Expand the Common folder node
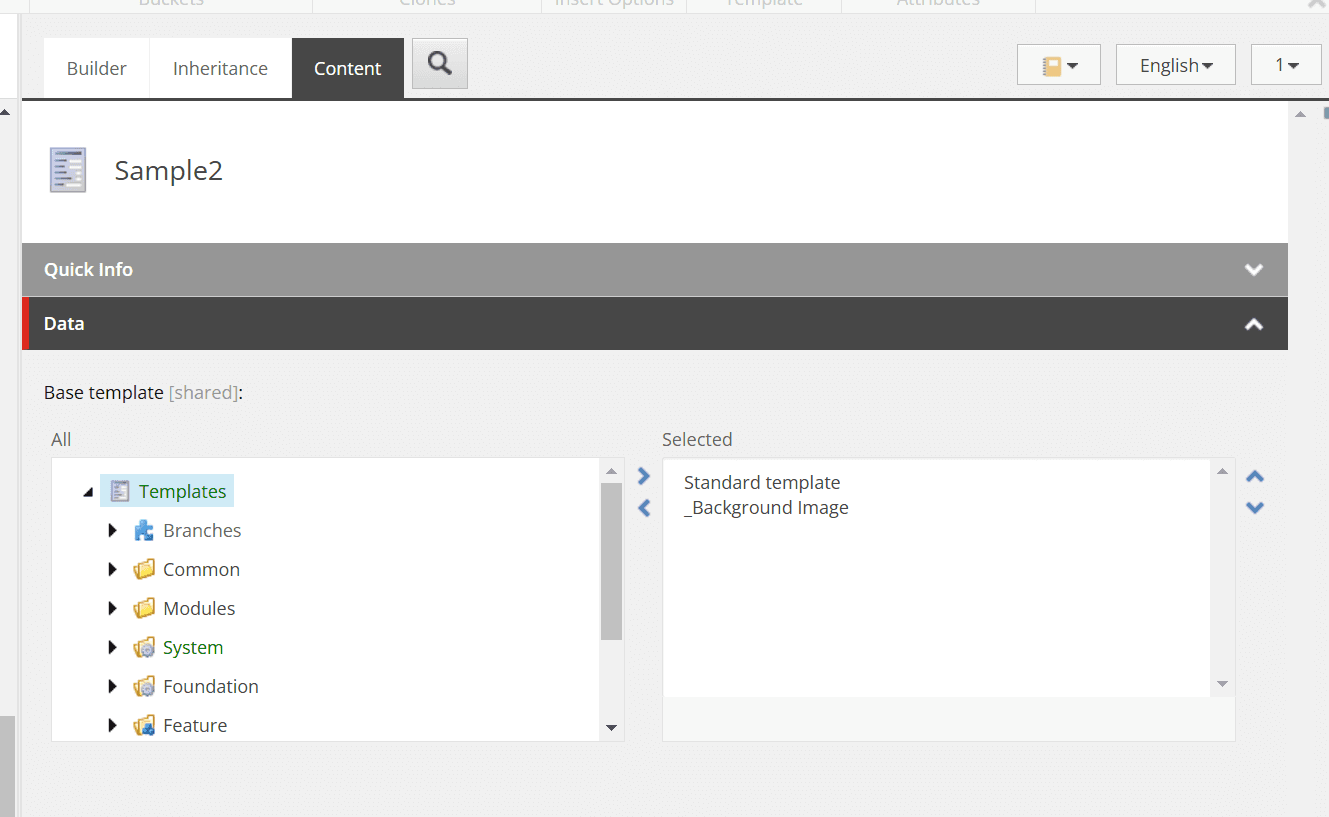This screenshot has height=817, width=1329. (x=113, y=569)
